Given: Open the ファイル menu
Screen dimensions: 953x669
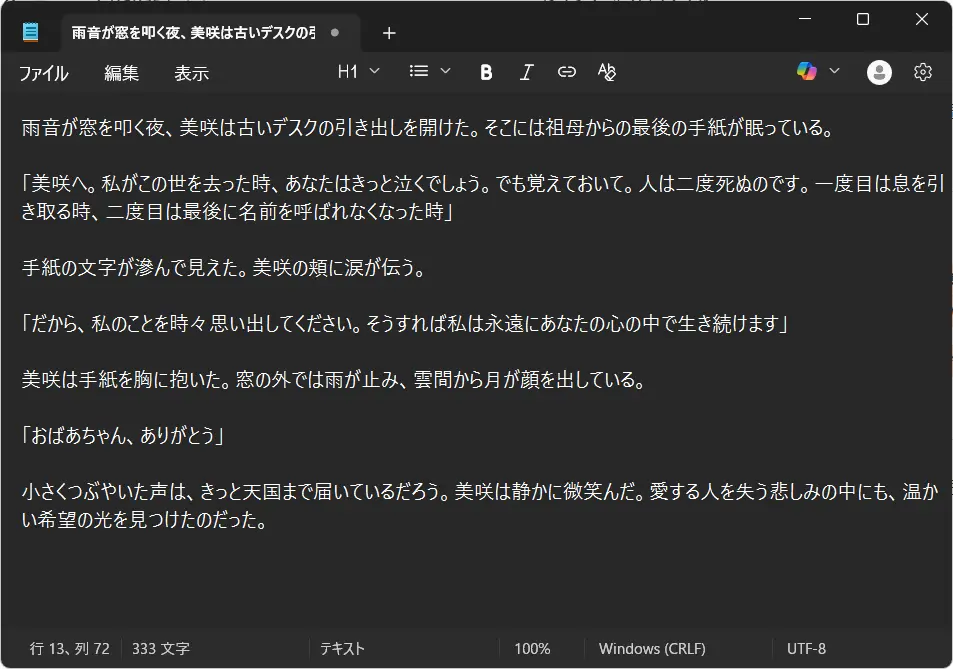Looking at the screenshot, I should (x=44, y=73).
